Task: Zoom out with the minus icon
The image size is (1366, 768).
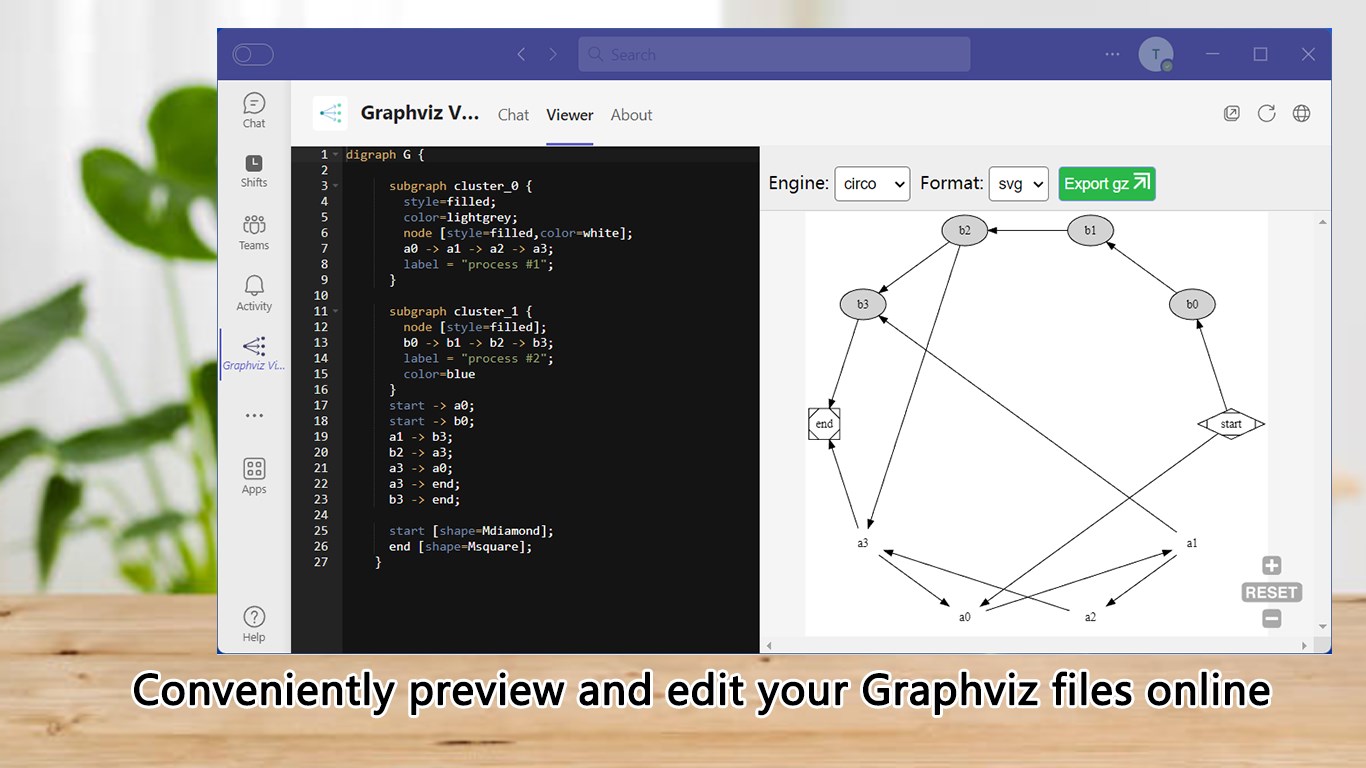Action: pyautogui.click(x=1271, y=619)
